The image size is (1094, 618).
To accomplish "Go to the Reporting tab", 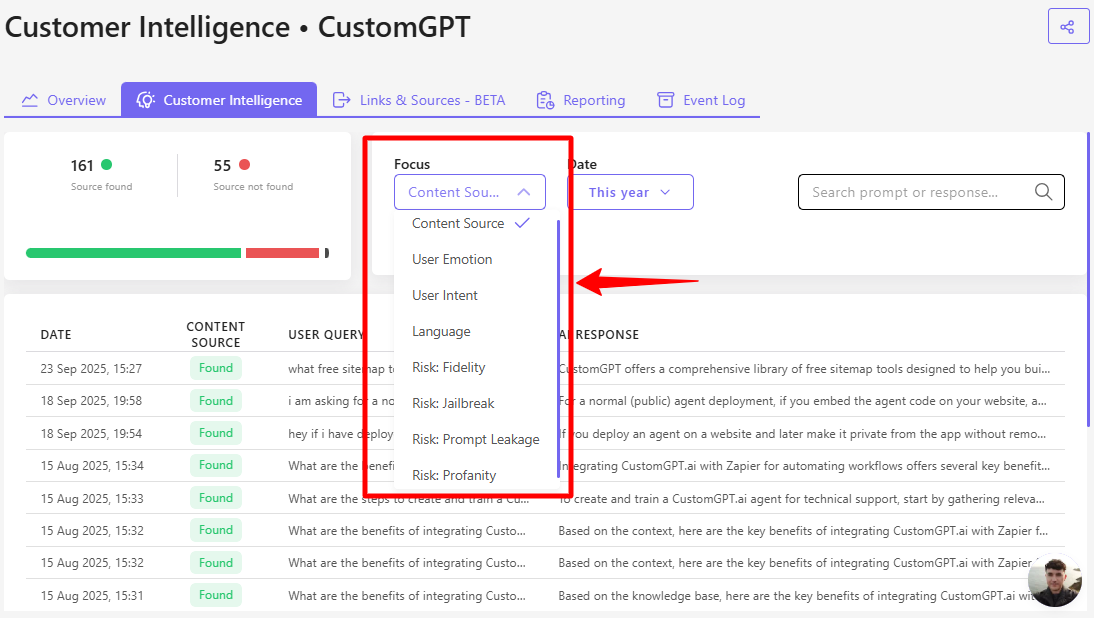I will click(x=580, y=100).
